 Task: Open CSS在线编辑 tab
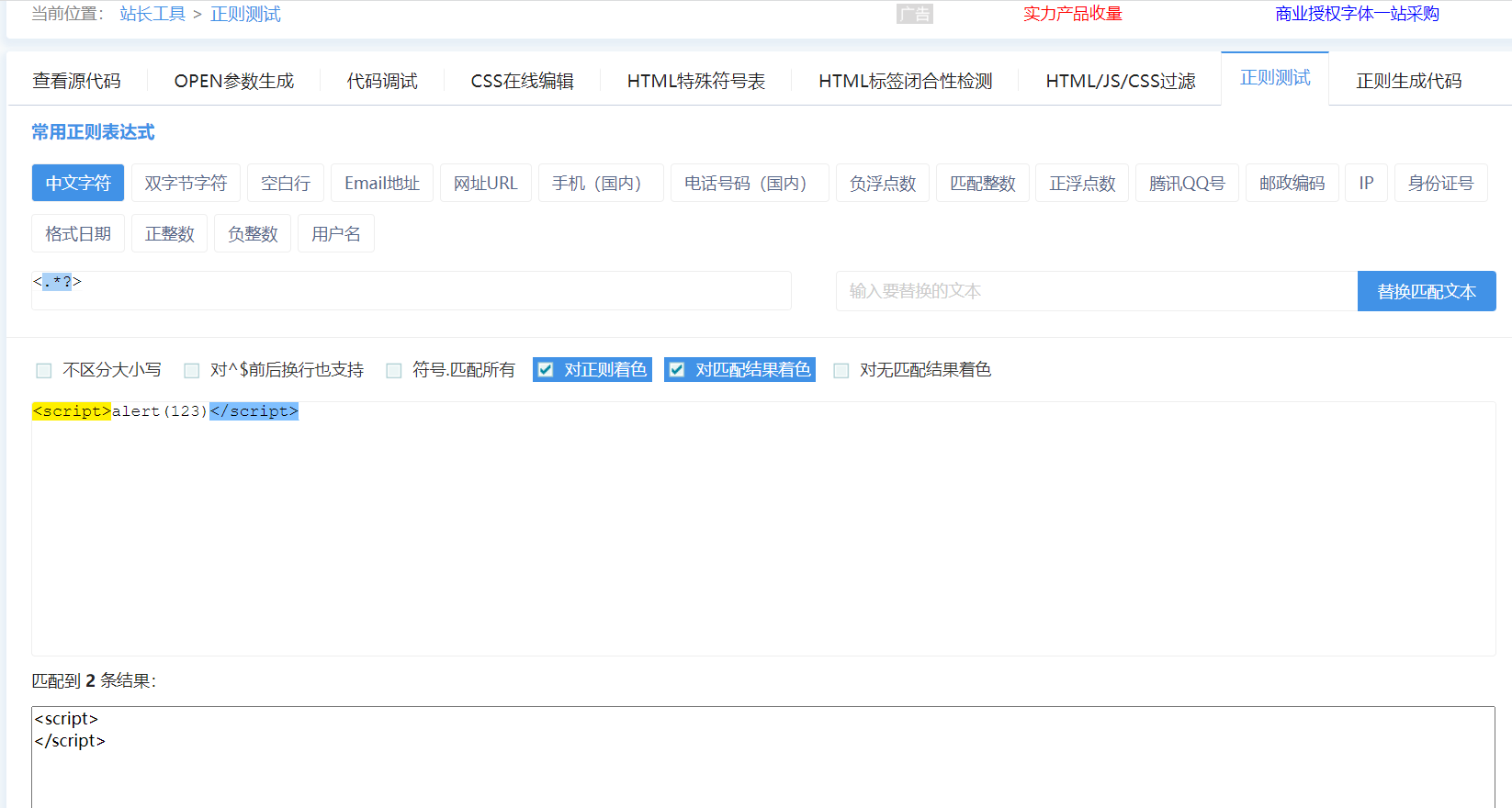tap(523, 81)
